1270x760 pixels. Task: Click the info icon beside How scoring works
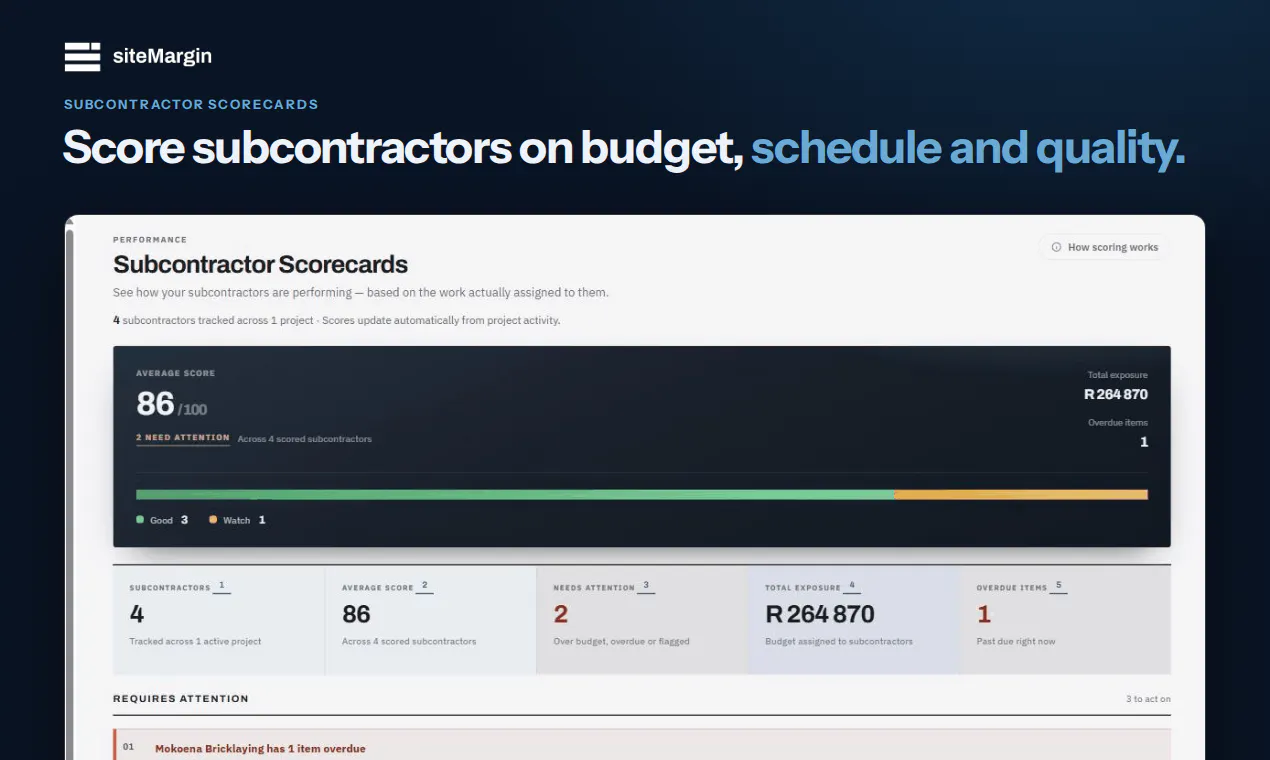(1056, 247)
